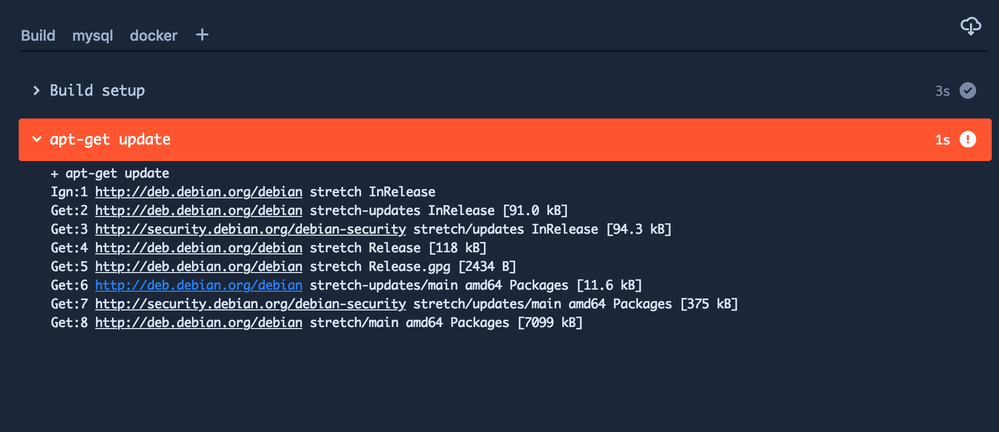Open the Get:3 security.debian.org link
The width and height of the screenshot is (999, 432).
(250, 229)
